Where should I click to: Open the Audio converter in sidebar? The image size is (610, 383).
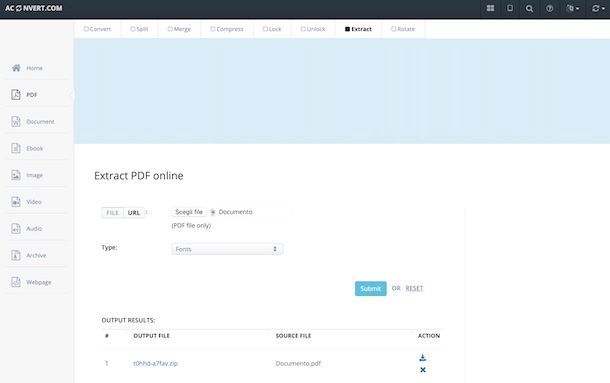[26, 228]
